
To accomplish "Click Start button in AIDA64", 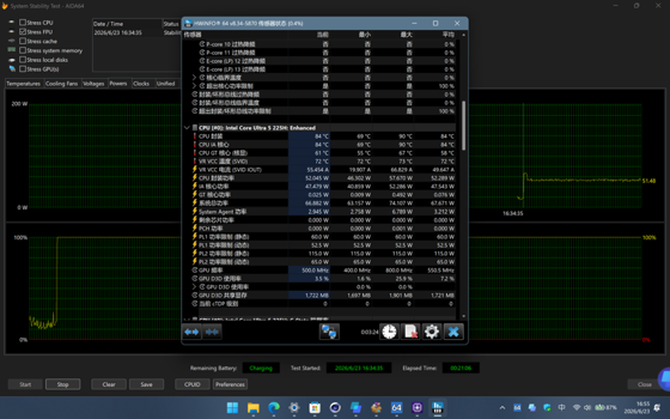I will tap(25, 384).
